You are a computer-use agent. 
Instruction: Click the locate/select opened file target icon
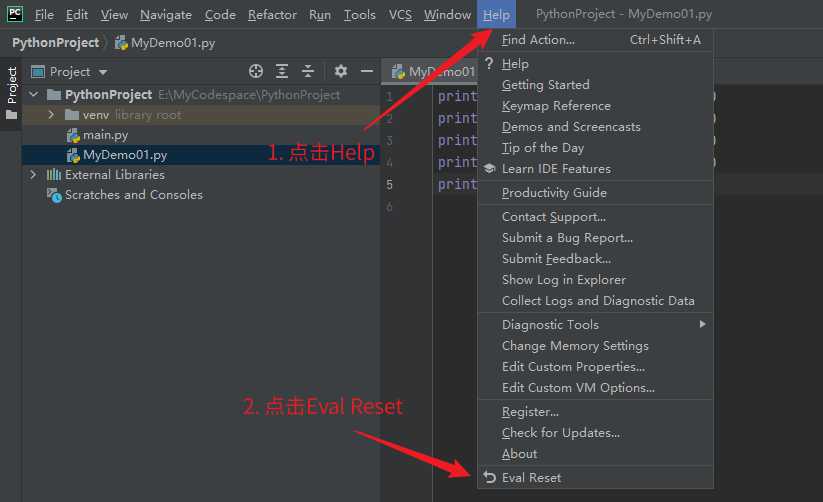(256, 71)
